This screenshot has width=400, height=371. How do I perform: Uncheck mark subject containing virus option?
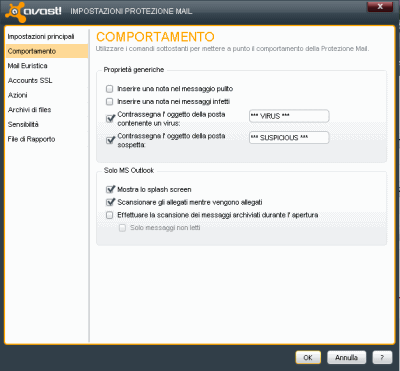[x=110, y=118]
